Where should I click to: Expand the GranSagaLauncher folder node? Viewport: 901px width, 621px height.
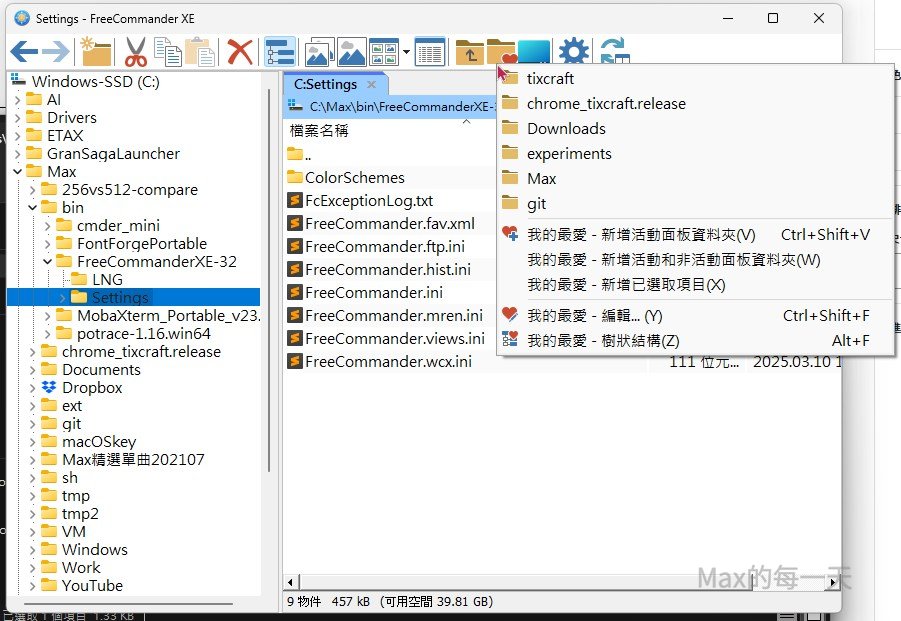(17, 154)
